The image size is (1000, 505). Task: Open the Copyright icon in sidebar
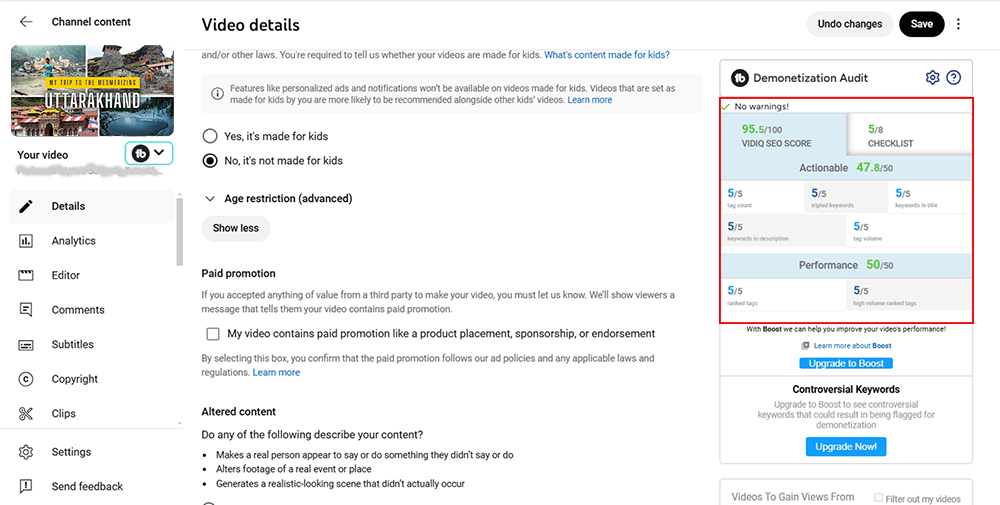click(x=26, y=379)
